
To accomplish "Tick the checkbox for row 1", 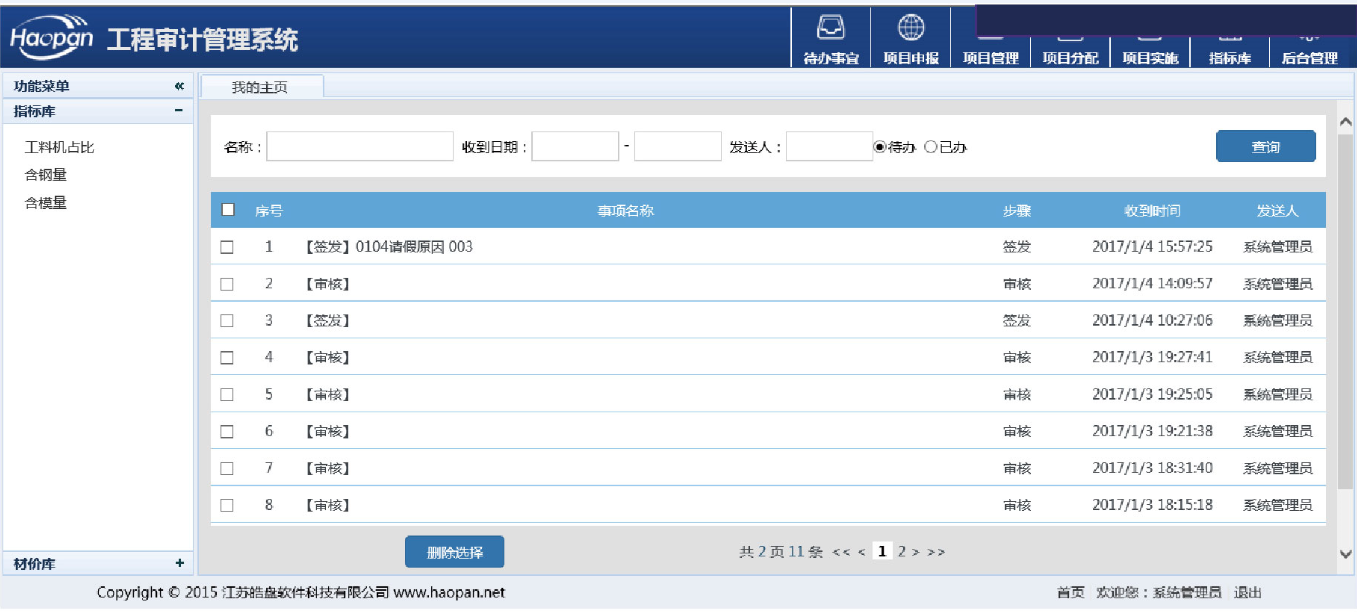I will [227, 247].
